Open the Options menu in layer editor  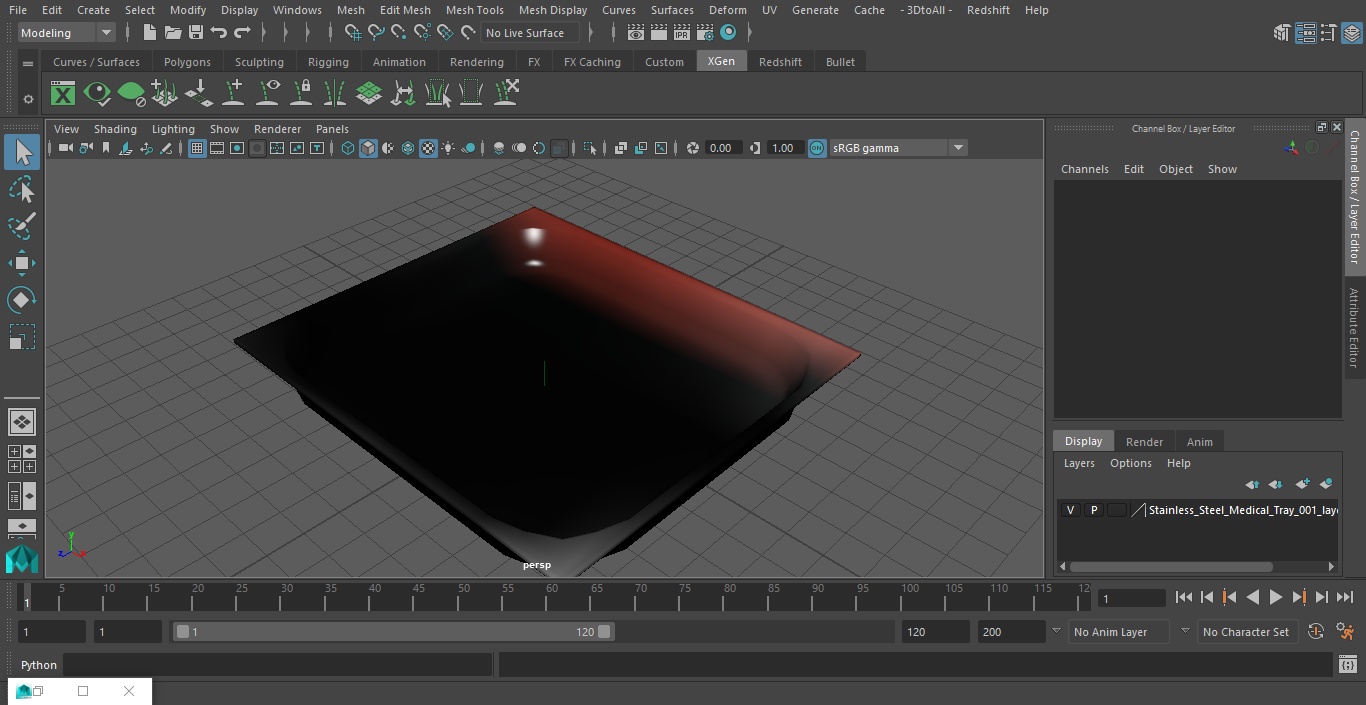click(1130, 463)
